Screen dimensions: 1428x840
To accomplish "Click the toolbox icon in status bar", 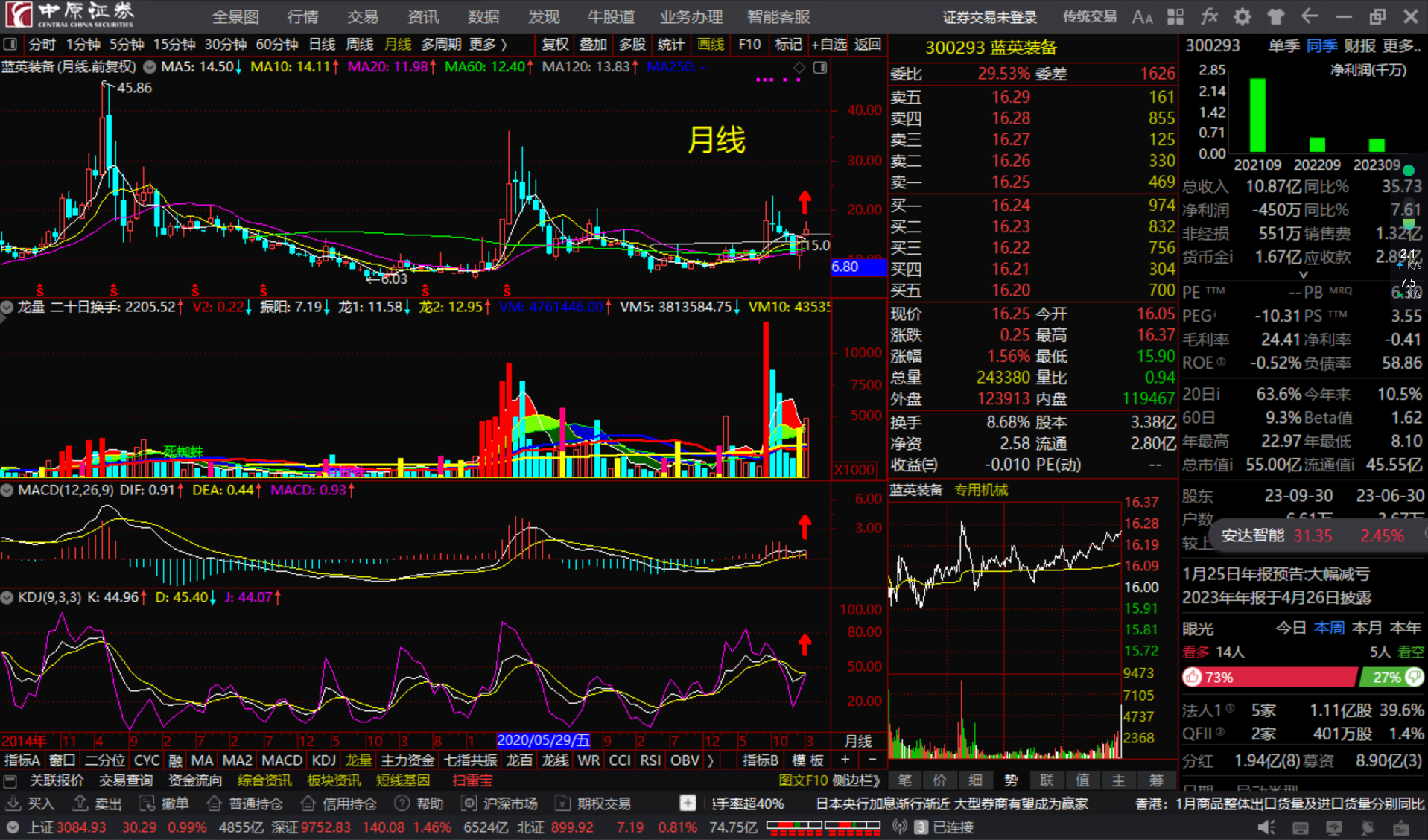I will pos(1401,827).
